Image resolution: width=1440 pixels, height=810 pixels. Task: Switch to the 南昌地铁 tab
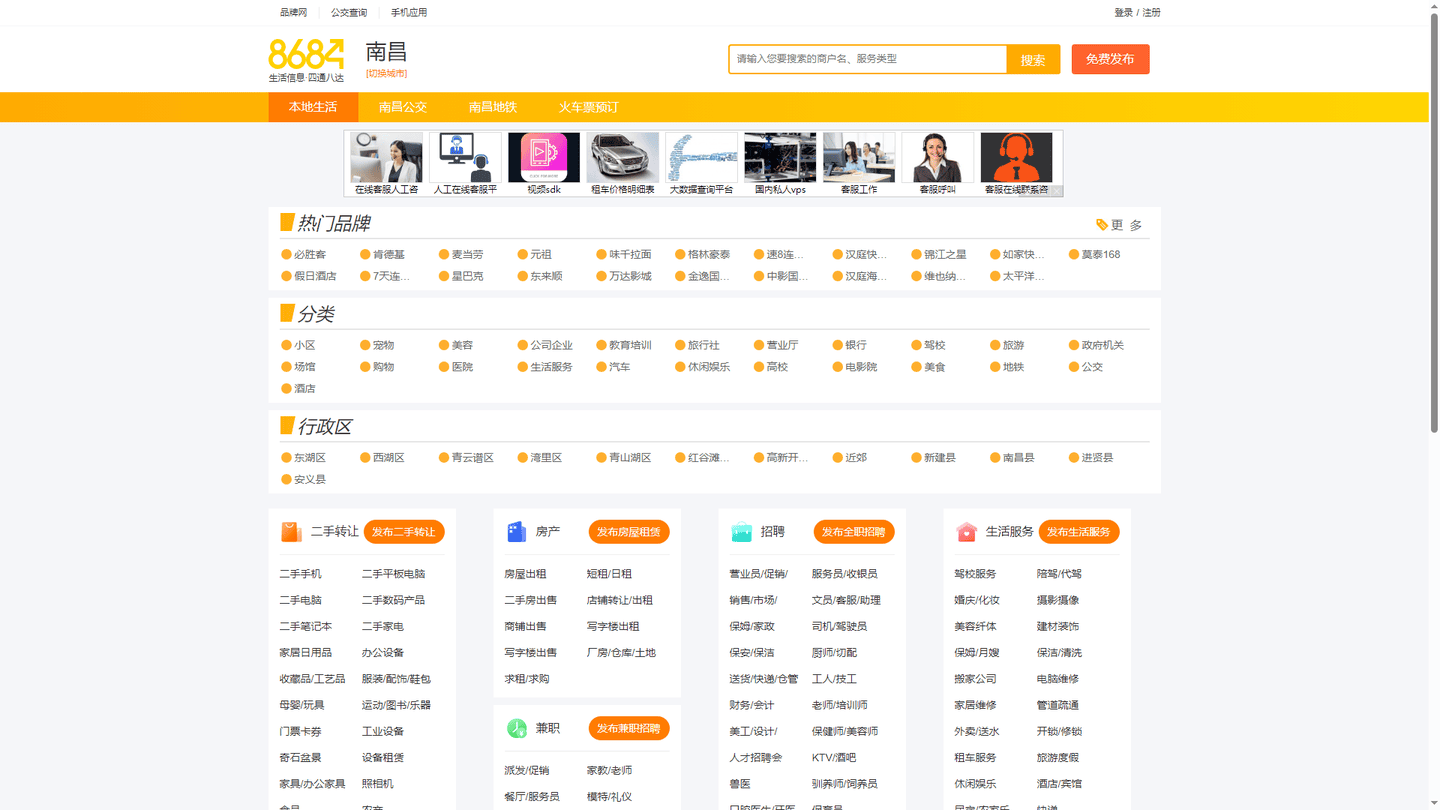pos(493,107)
